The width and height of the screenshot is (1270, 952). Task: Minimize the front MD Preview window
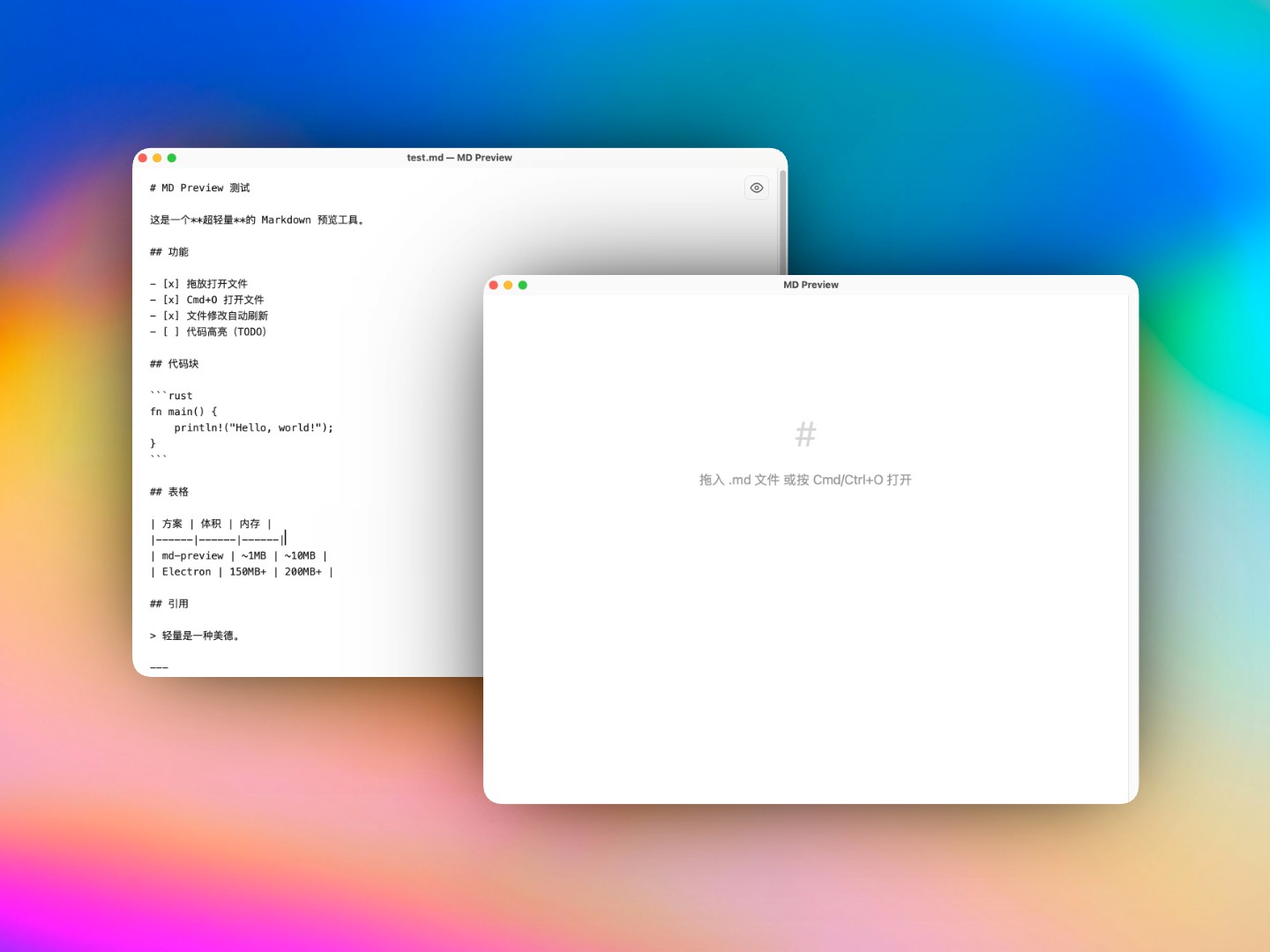[x=508, y=285]
